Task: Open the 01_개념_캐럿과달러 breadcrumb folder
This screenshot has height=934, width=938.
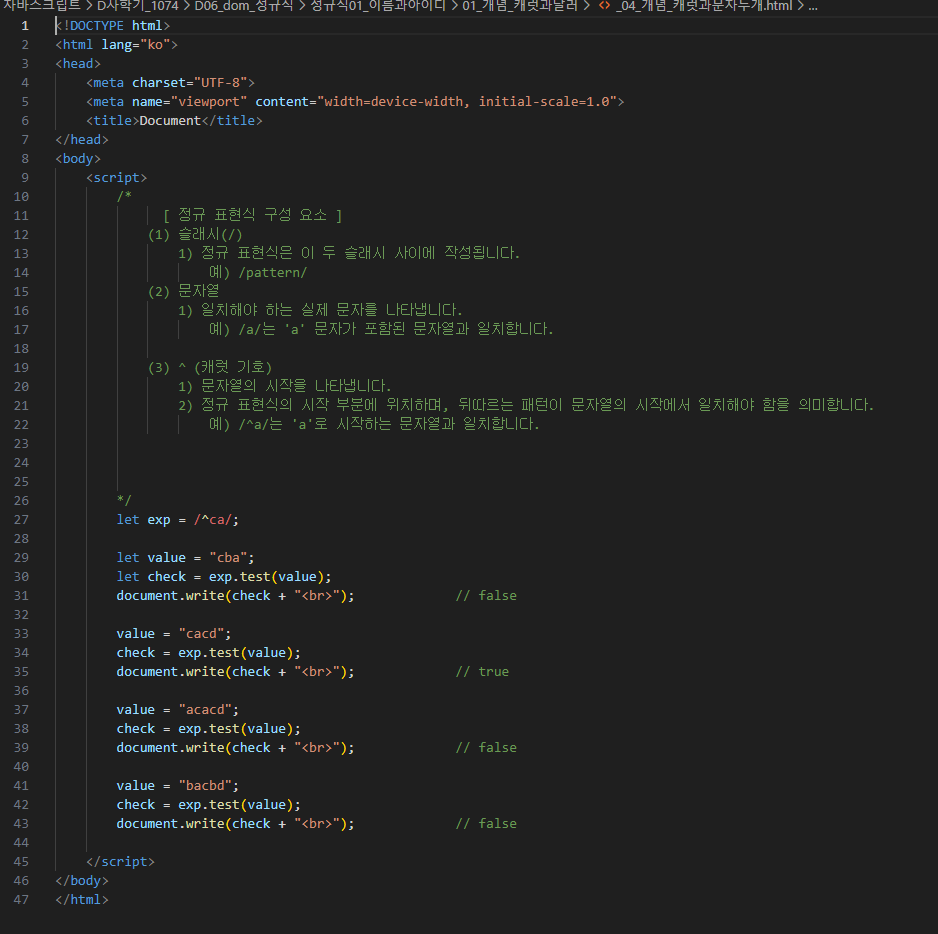Action: [x=520, y=6]
